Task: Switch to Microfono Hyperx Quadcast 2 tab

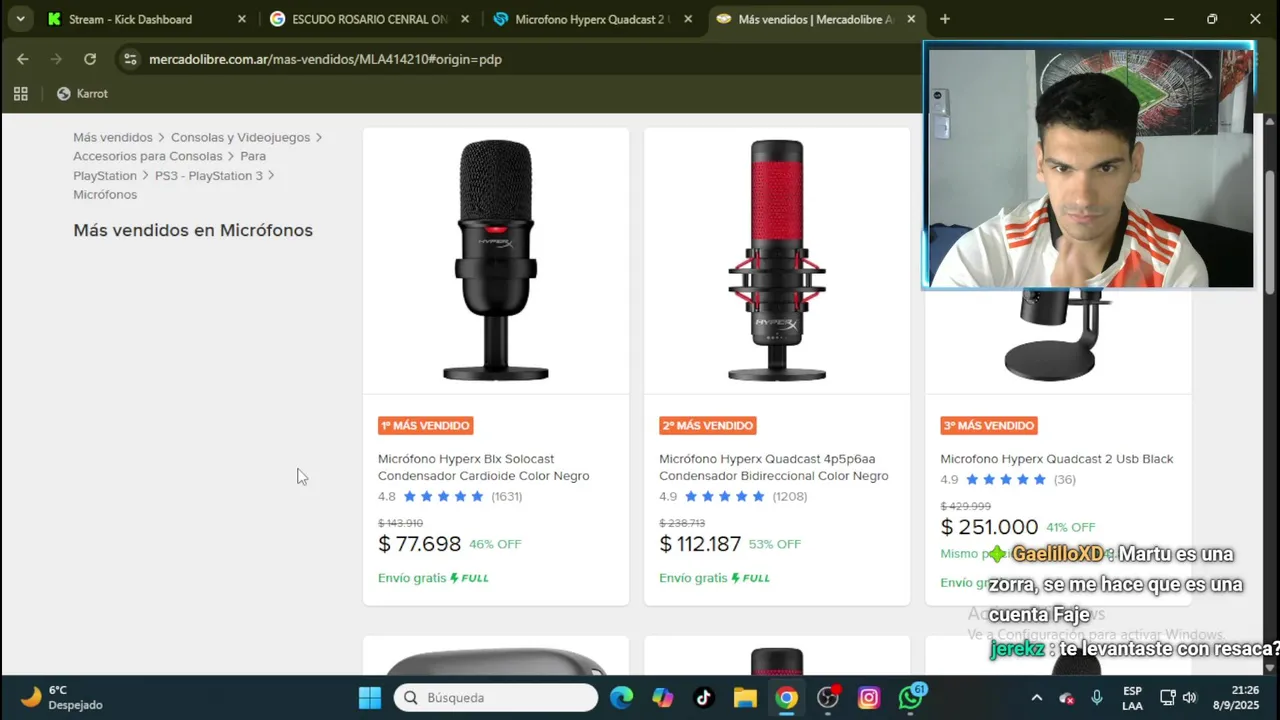Action: pos(593,19)
